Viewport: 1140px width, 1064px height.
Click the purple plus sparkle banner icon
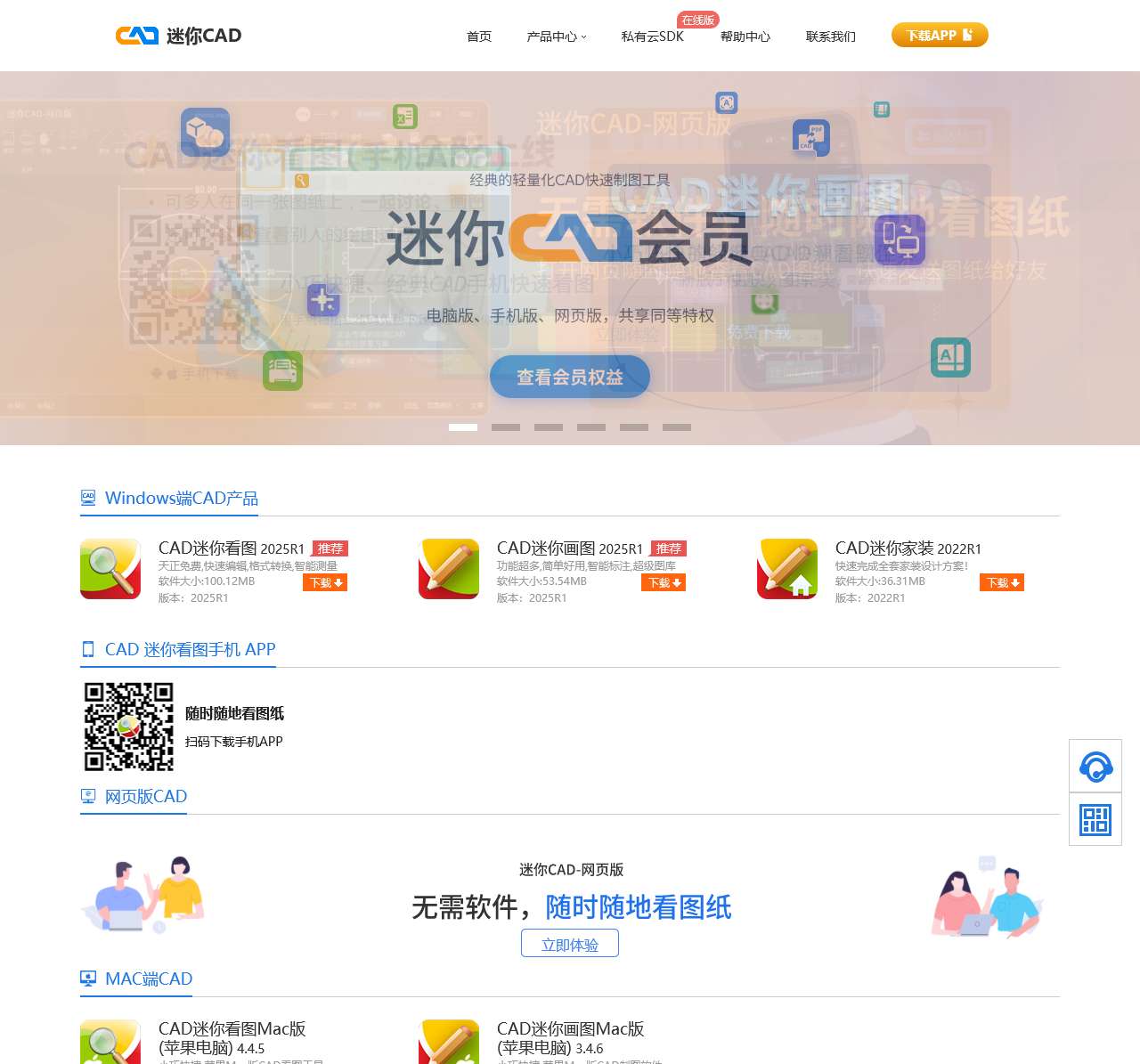click(x=323, y=301)
